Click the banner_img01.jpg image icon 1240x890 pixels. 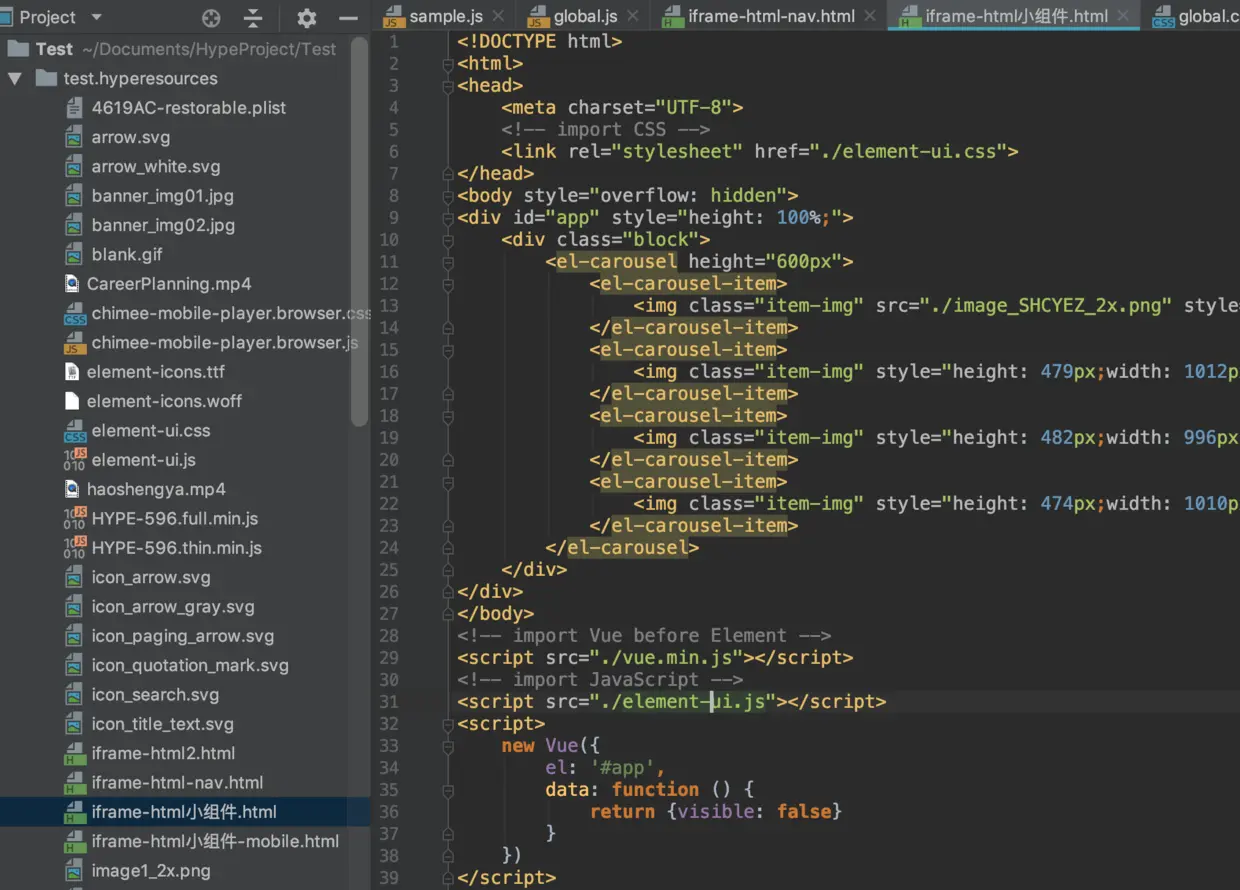tap(73, 196)
